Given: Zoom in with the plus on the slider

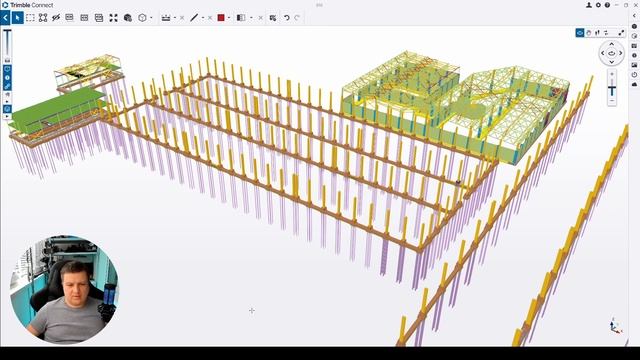Looking at the screenshot, I should coord(611,74).
